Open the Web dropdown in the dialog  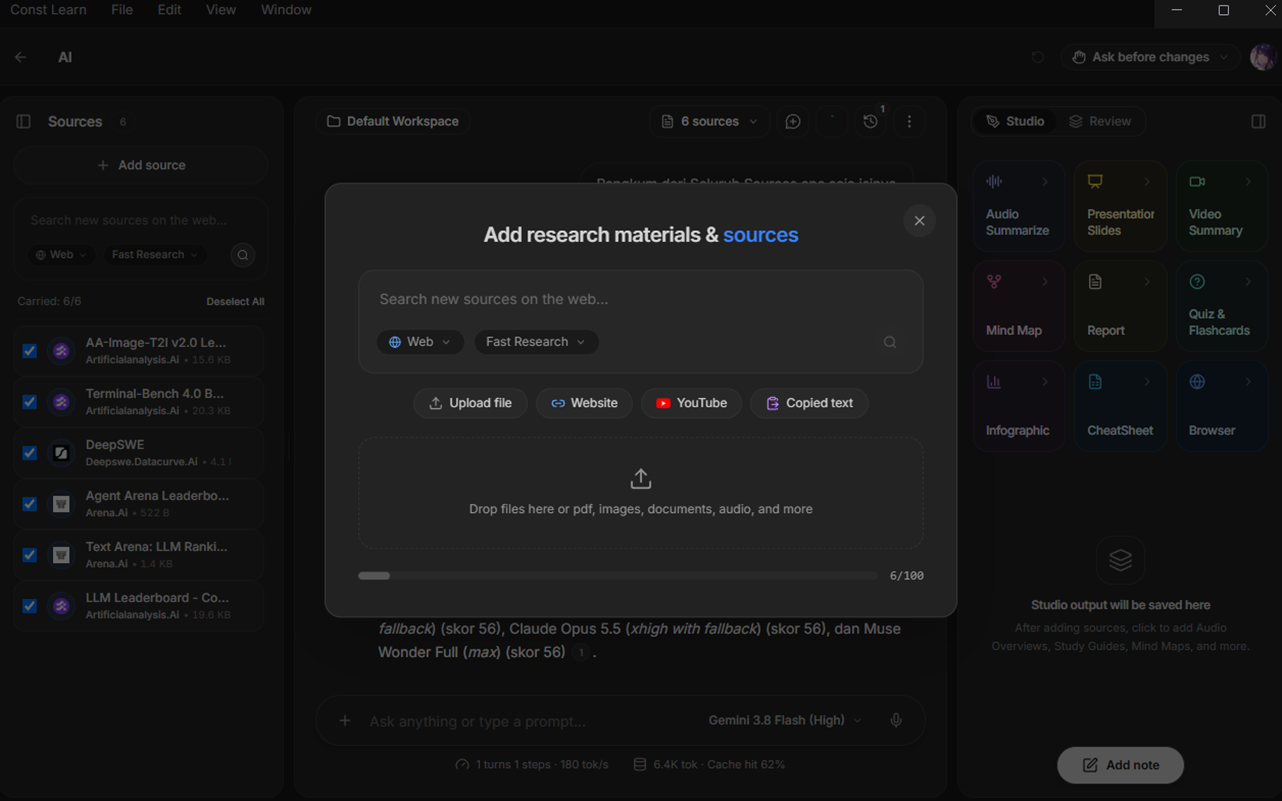(x=420, y=342)
